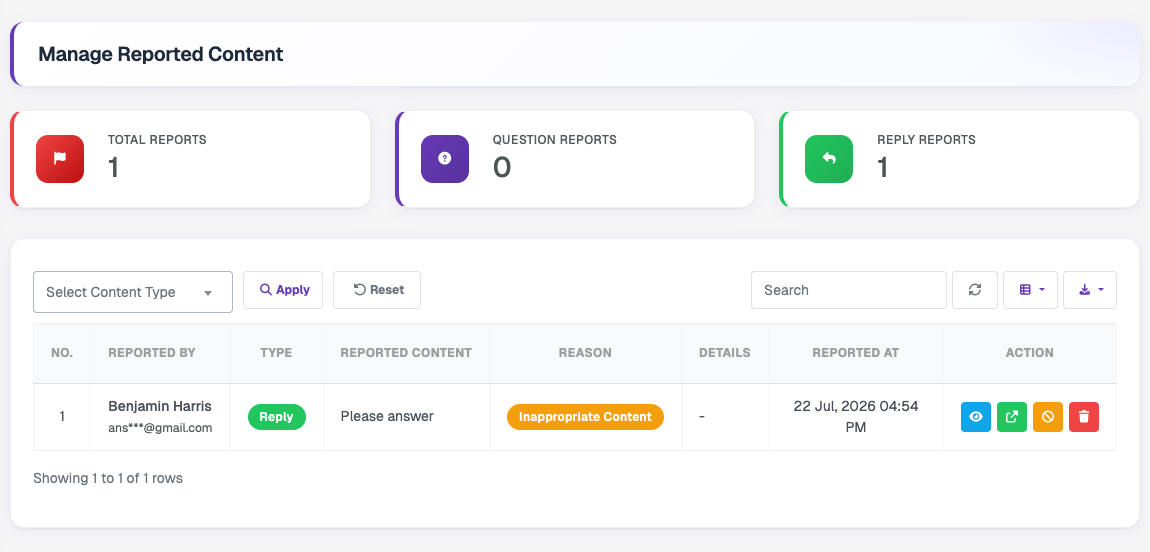Click the Type column header
The width and height of the screenshot is (1150, 552).
(x=276, y=353)
